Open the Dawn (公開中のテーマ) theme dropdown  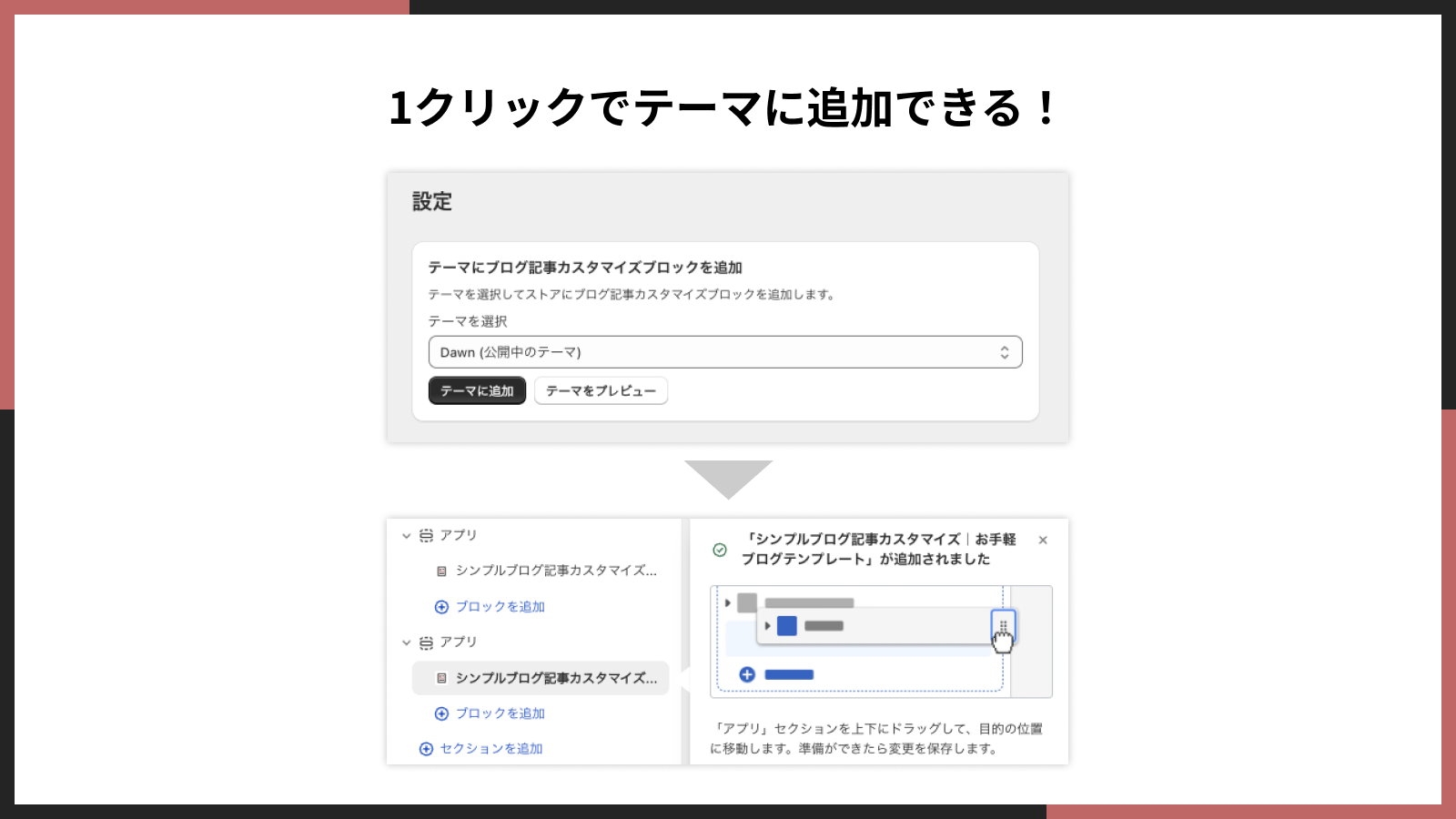[725, 352]
